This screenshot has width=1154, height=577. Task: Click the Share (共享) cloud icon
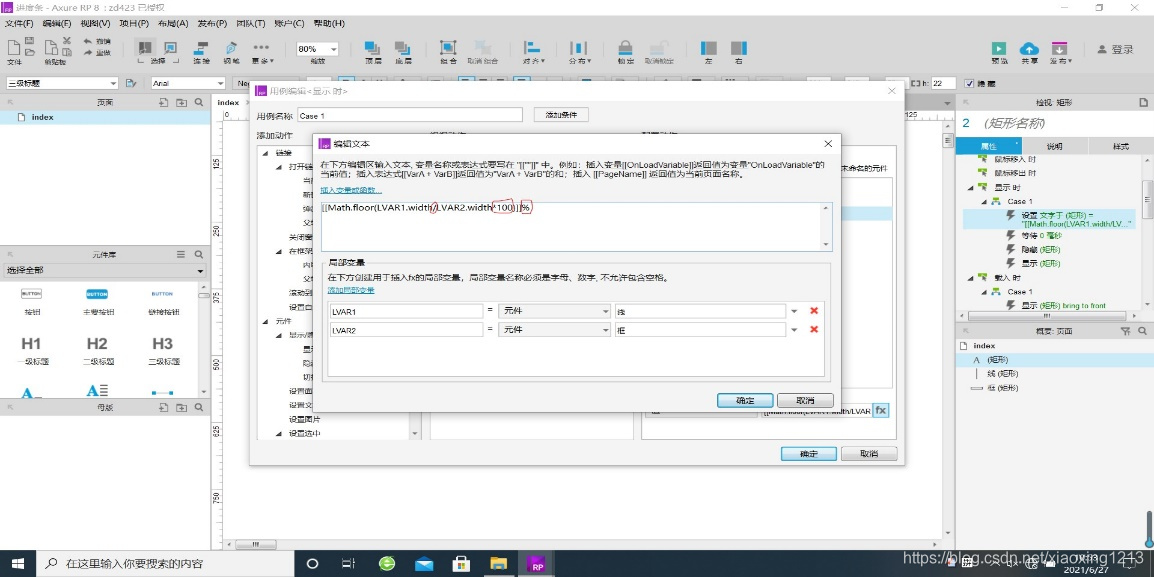click(1029, 48)
